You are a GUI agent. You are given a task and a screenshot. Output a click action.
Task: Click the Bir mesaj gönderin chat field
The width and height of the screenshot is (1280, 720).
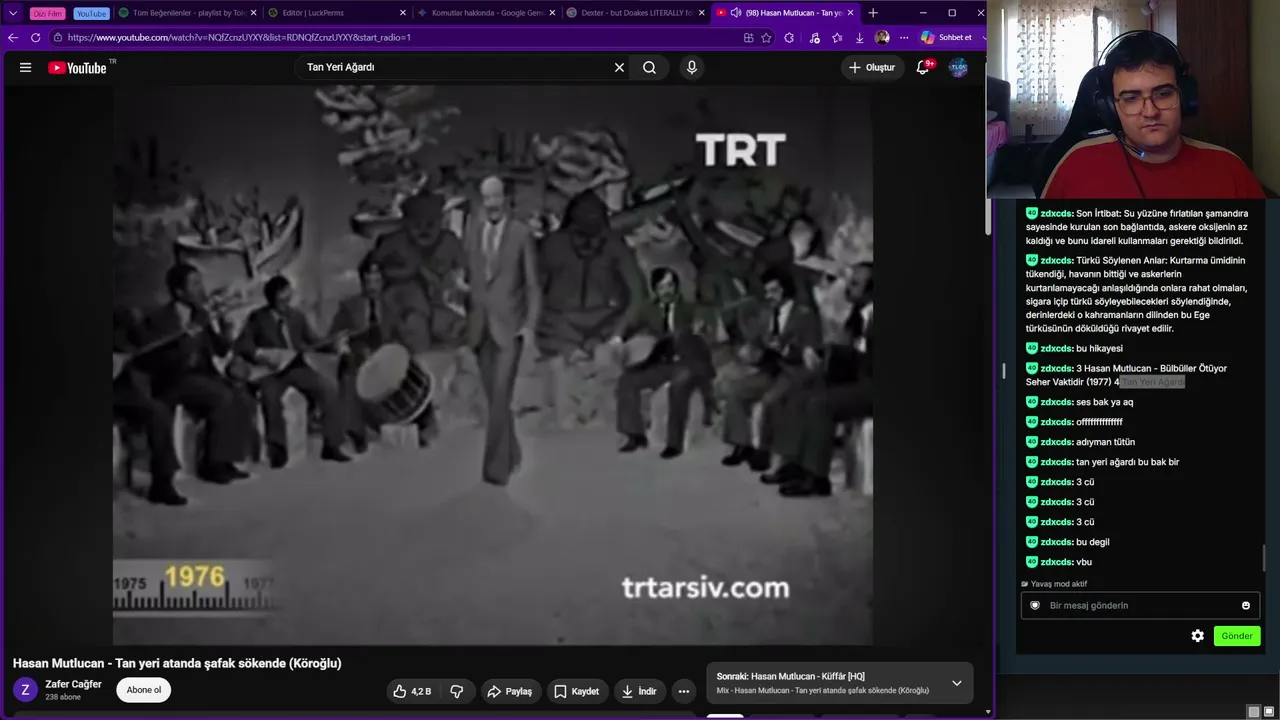coord(1140,605)
